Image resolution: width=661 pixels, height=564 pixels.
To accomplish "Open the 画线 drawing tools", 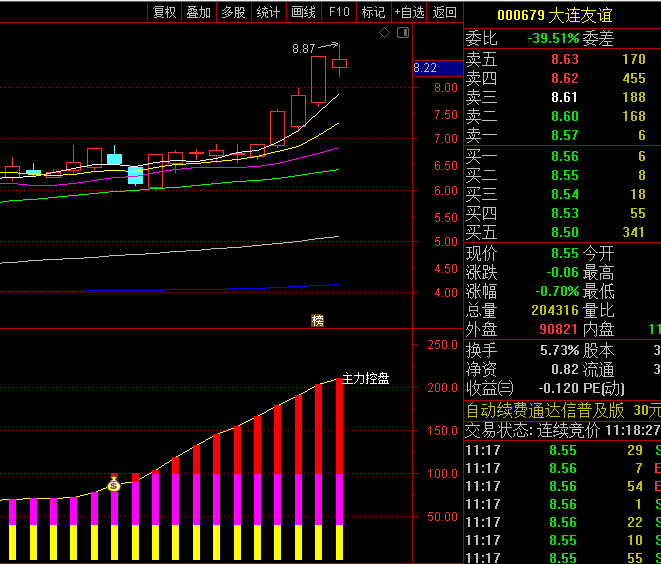I will (x=303, y=12).
